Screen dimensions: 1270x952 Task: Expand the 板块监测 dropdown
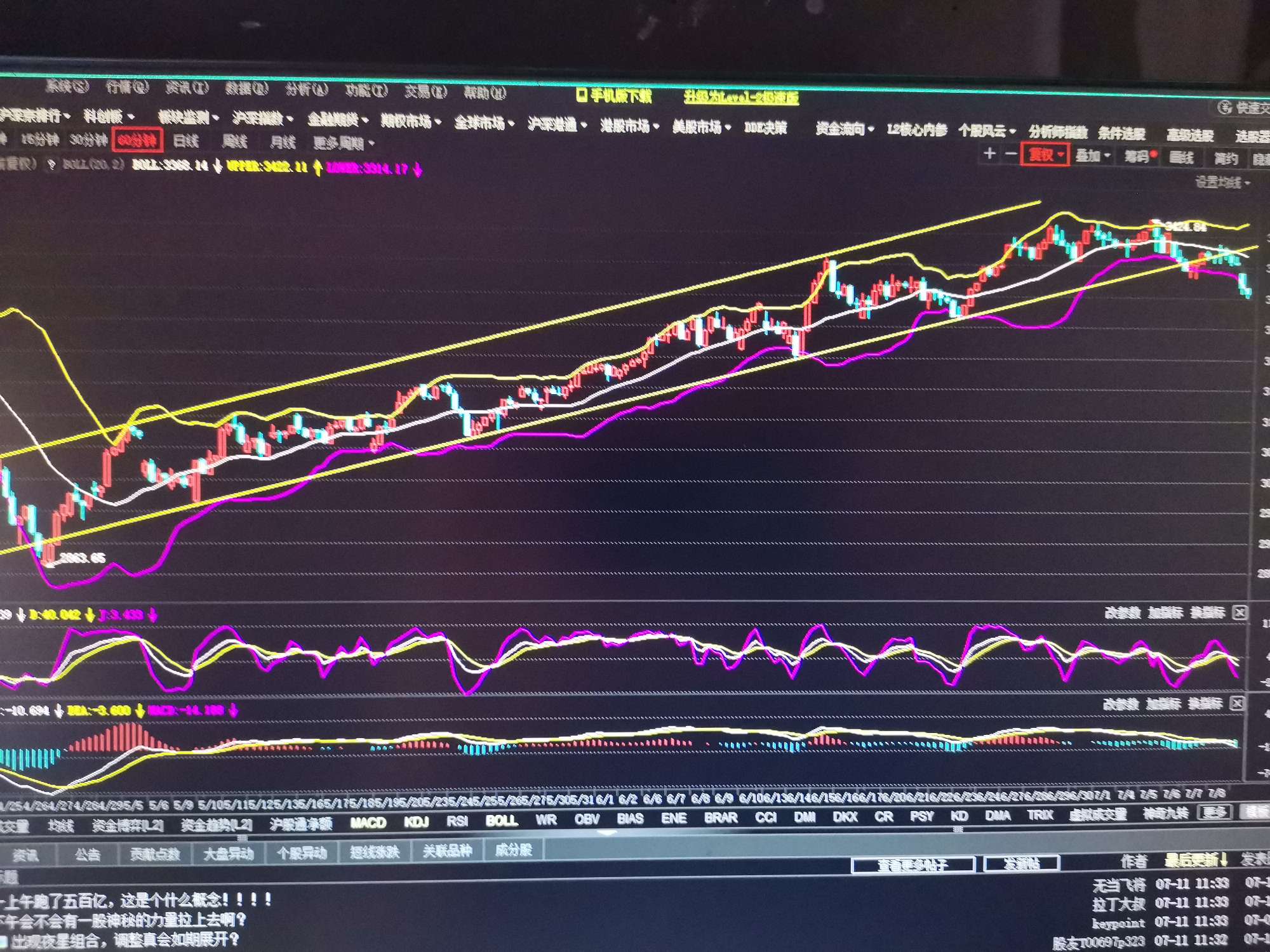[x=188, y=117]
